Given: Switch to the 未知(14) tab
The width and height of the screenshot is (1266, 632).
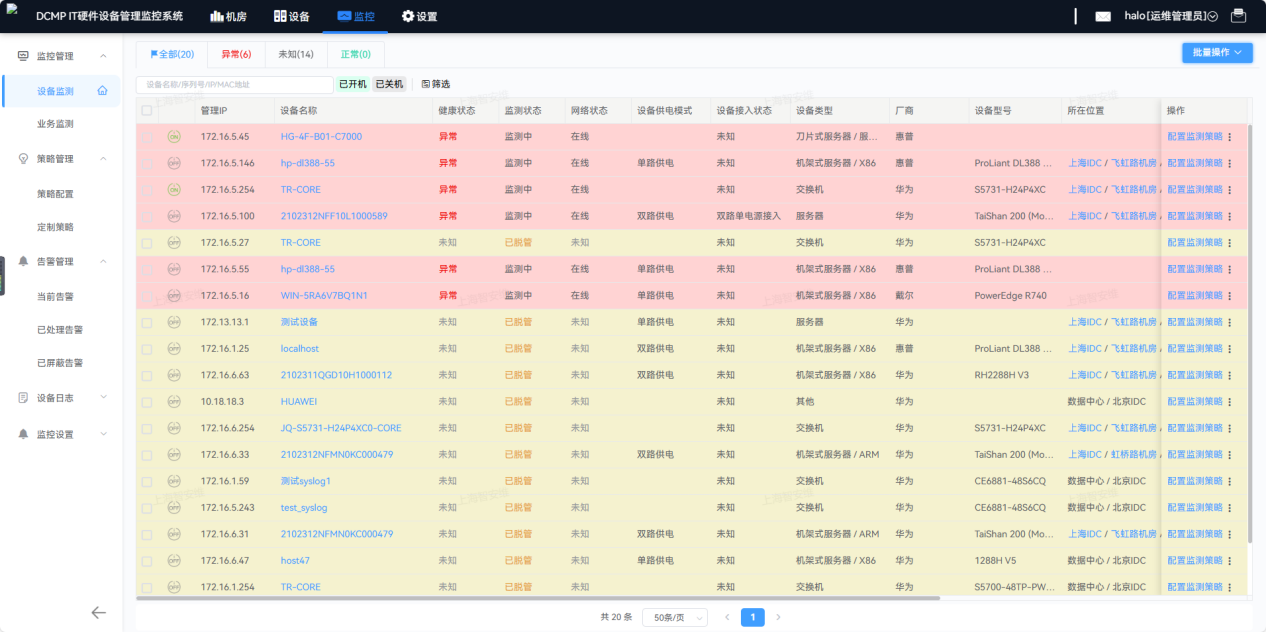Looking at the screenshot, I should tap(296, 54).
